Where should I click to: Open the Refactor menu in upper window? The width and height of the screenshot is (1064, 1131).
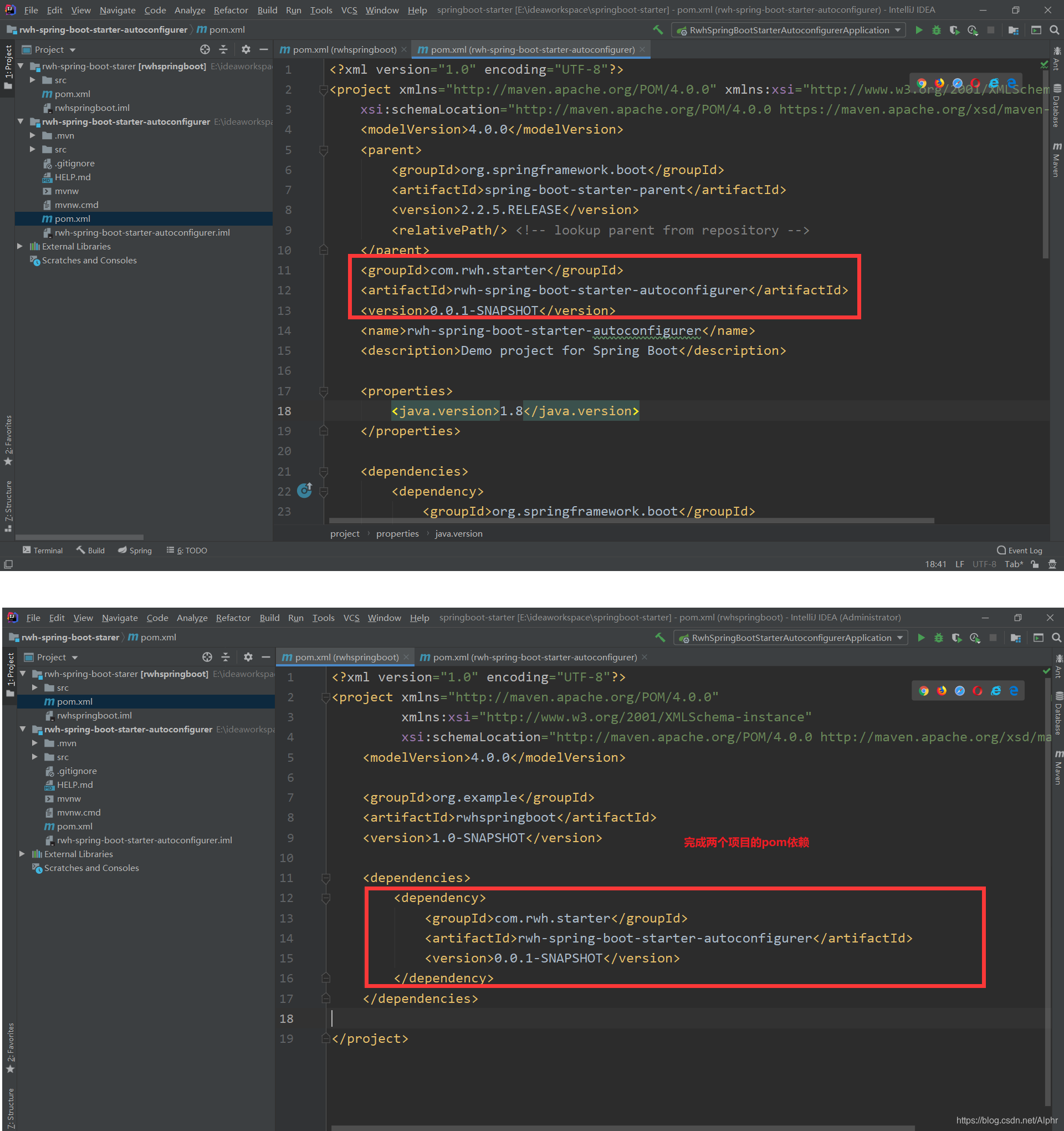231,10
